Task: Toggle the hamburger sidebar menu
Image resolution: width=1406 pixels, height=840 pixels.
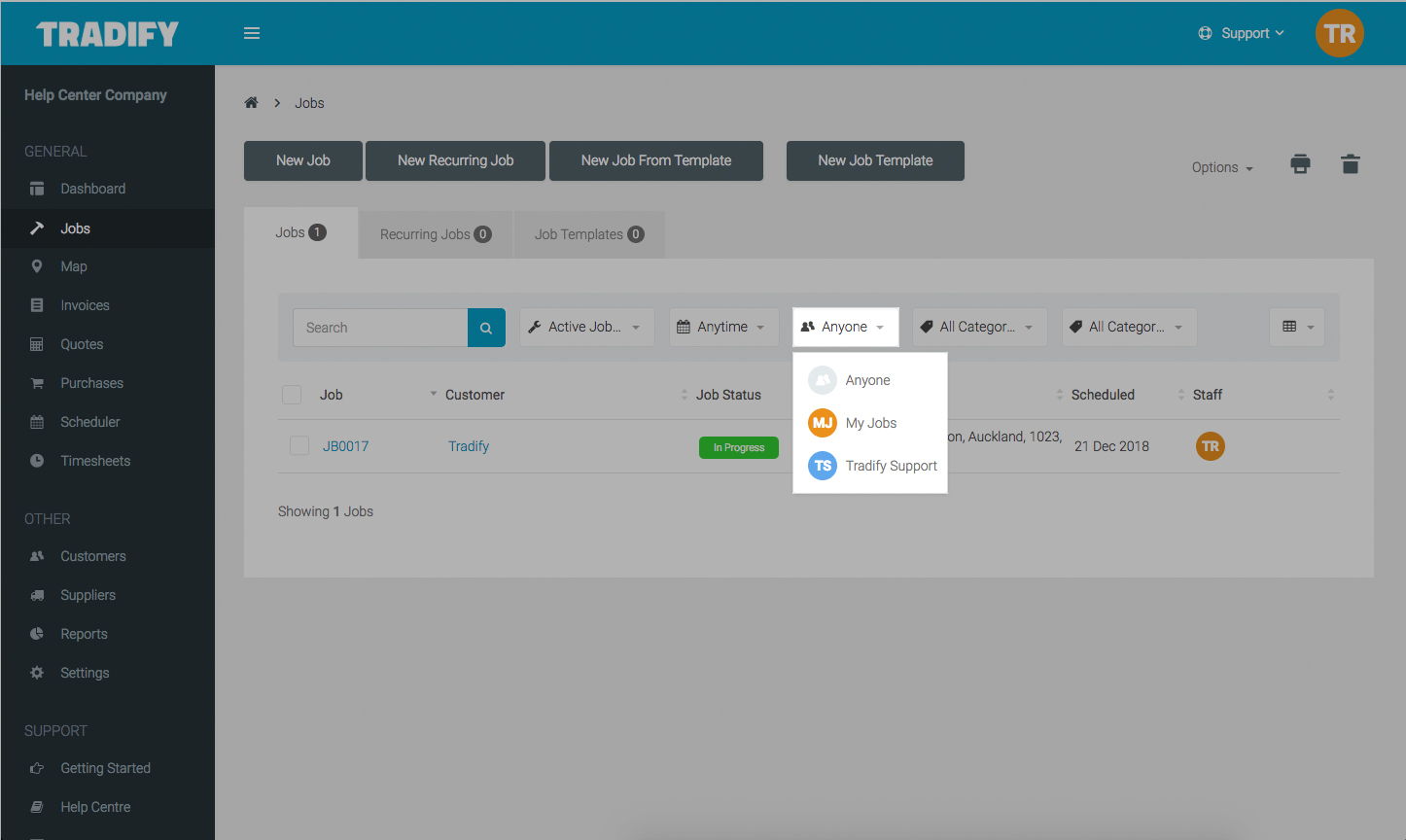Action: [252, 33]
